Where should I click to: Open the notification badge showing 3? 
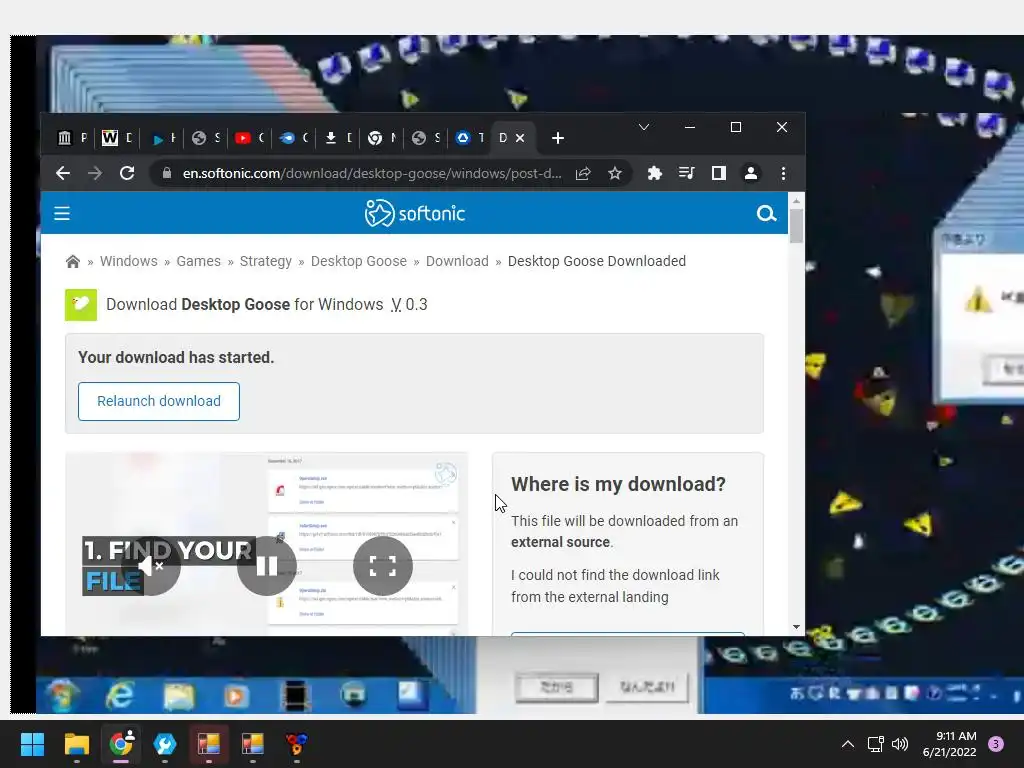996,744
